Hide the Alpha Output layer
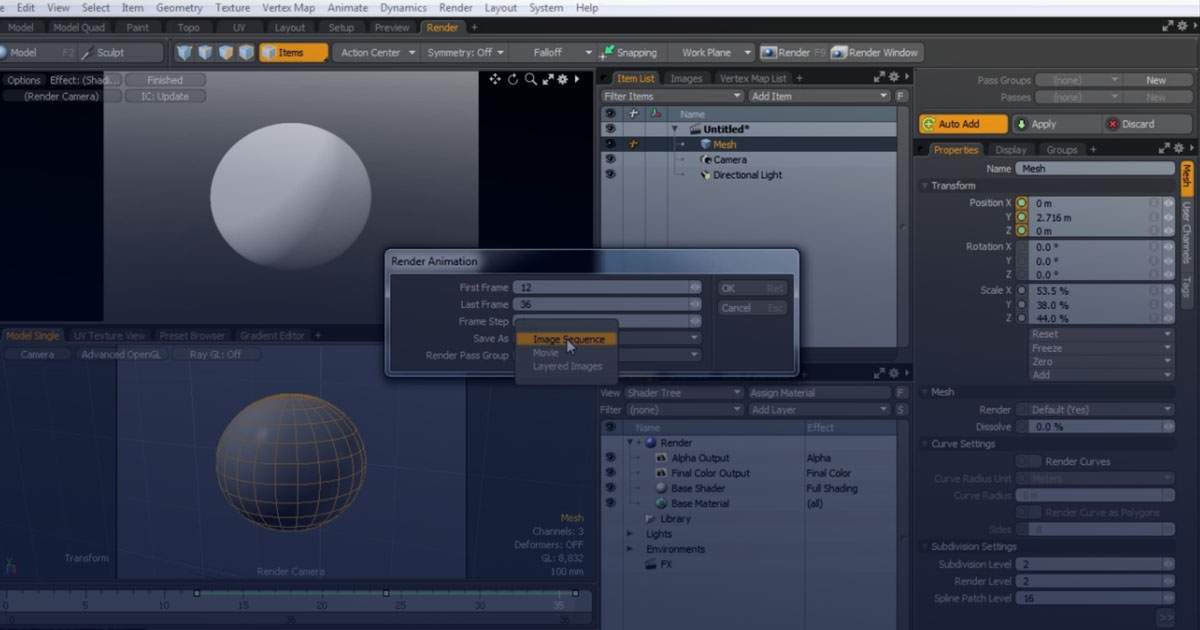 click(610, 458)
